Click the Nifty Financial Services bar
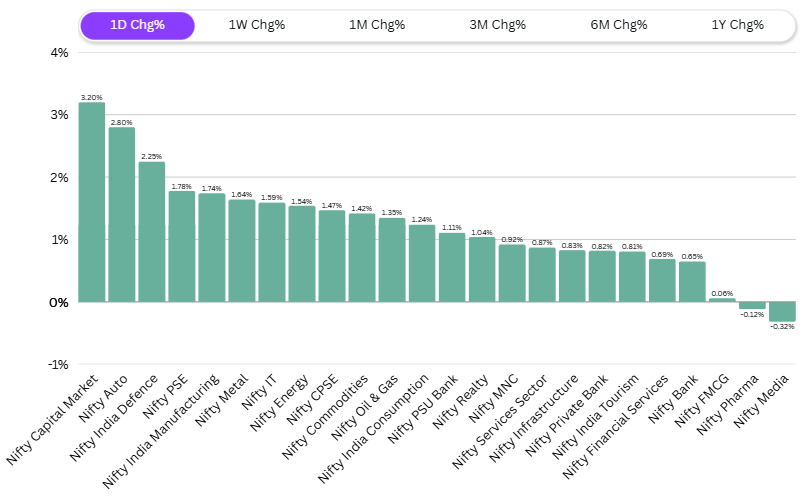Image resolution: width=808 pixels, height=502 pixels. tap(662, 280)
